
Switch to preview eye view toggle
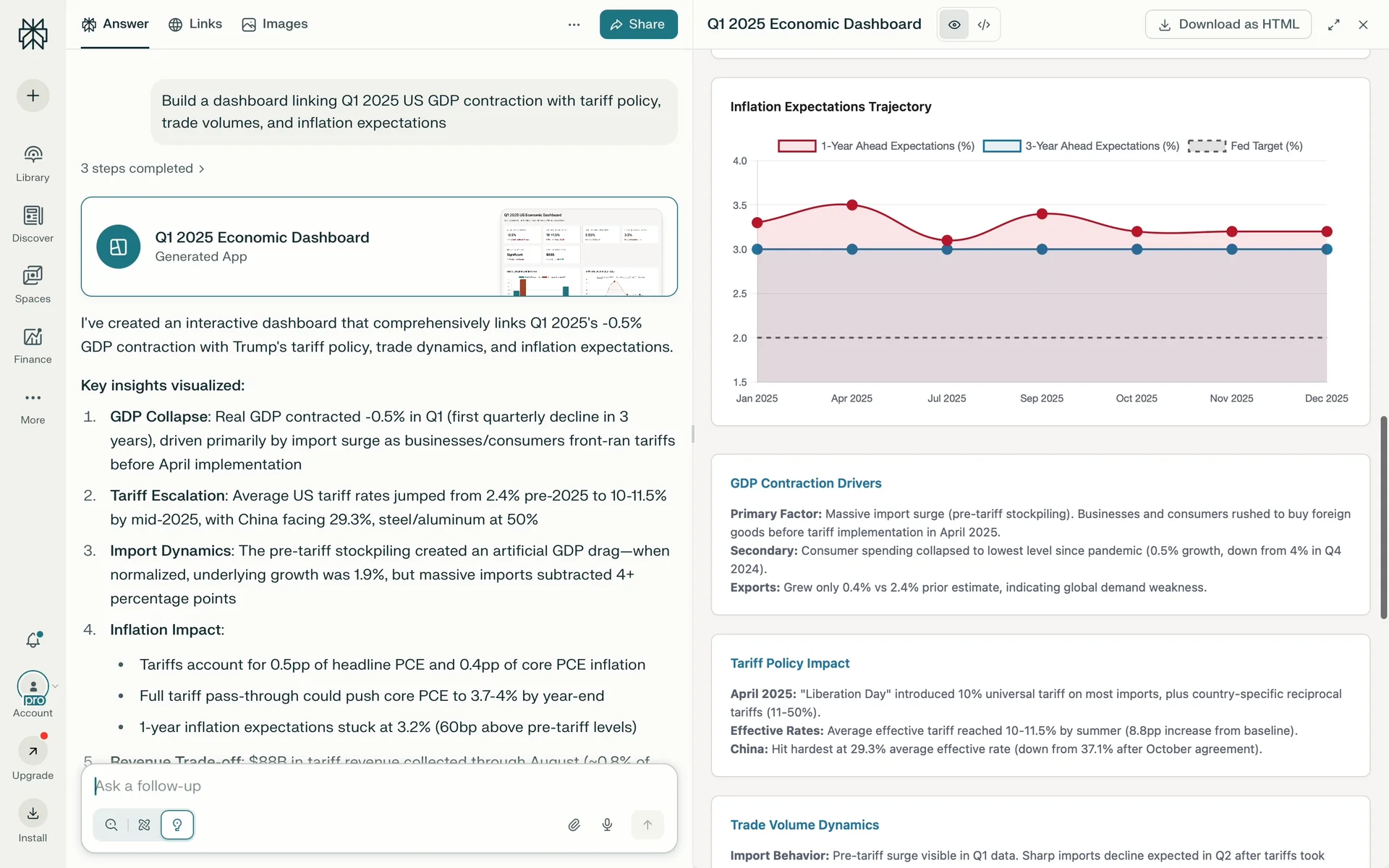point(954,25)
